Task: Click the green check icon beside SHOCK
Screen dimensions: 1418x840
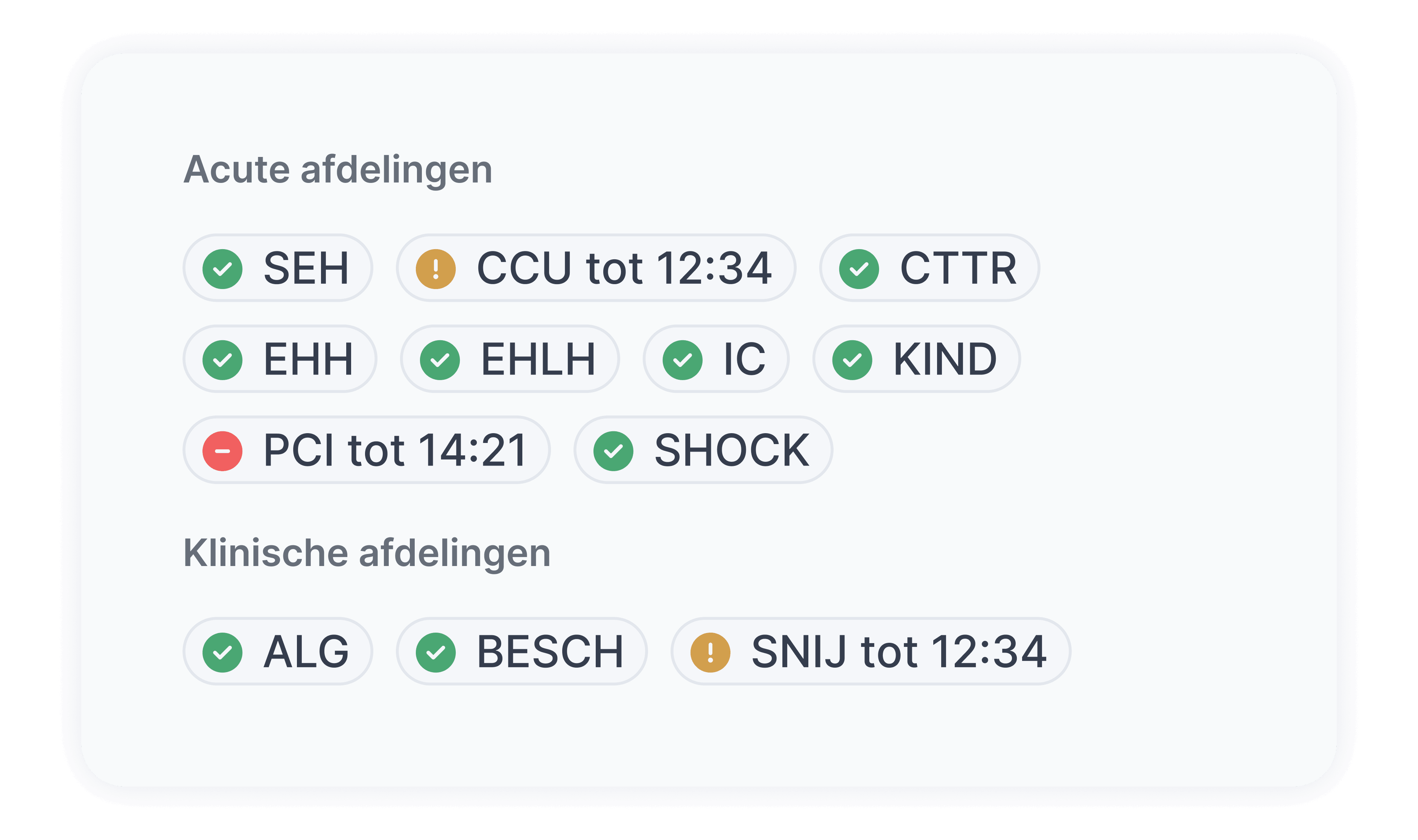Action: (613, 451)
